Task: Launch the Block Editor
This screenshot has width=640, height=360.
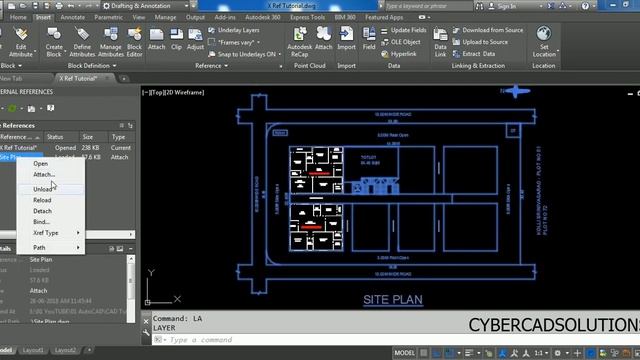Action: (134, 42)
